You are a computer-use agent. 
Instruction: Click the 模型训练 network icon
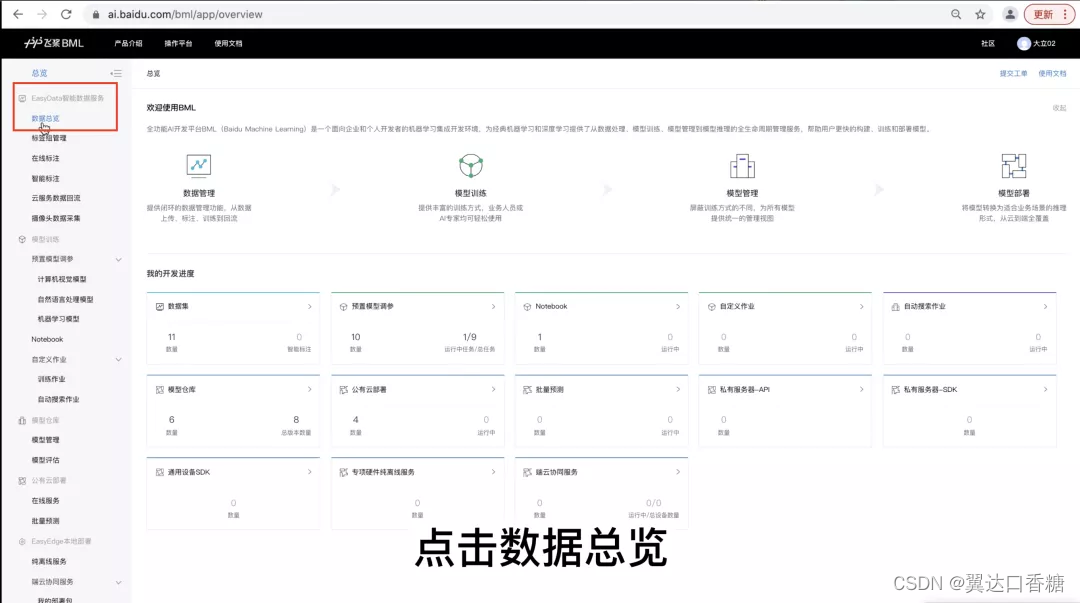(471, 165)
